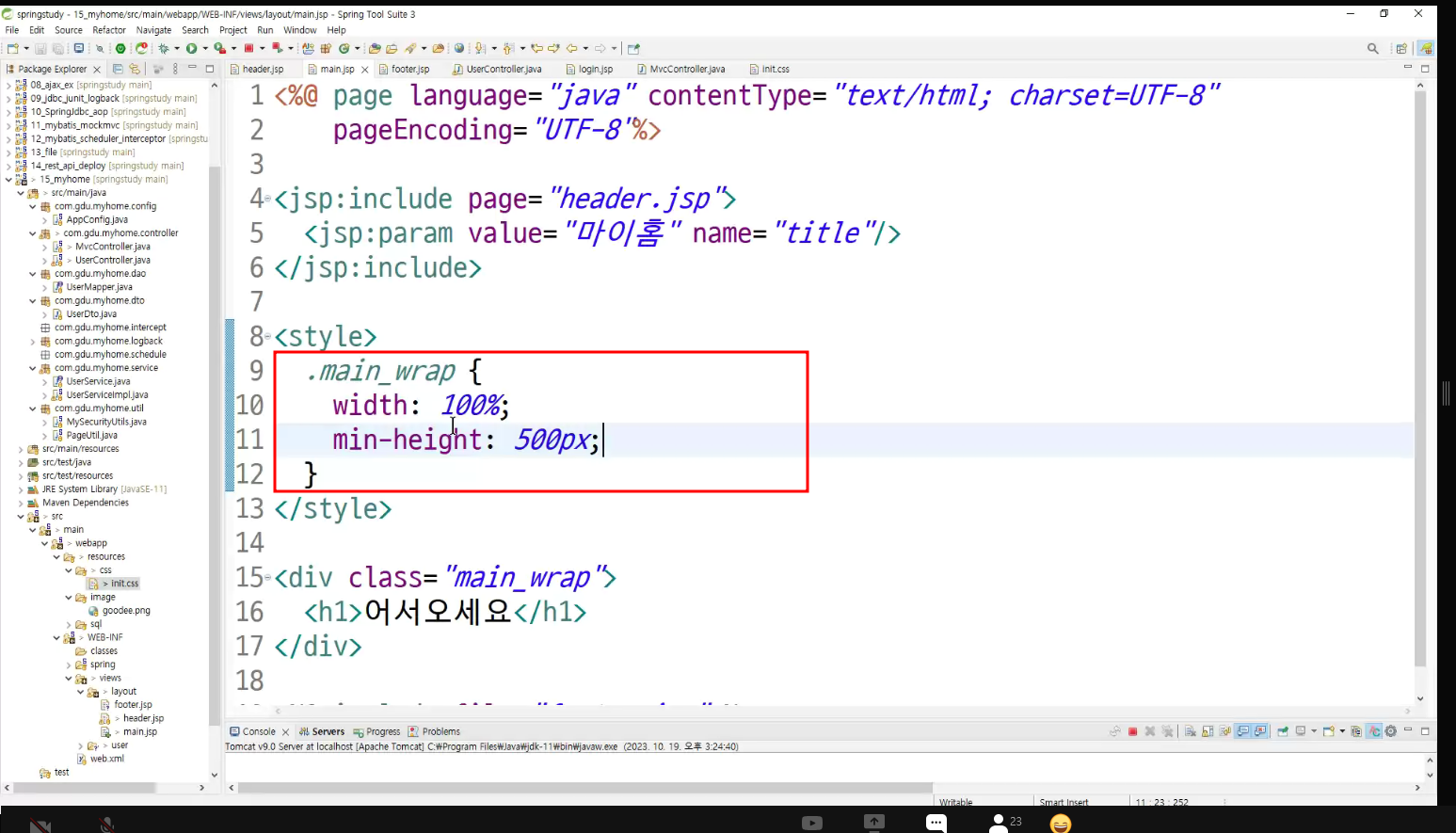Close the main.jsp editor tab
1456x833 pixels.
(365, 70)
